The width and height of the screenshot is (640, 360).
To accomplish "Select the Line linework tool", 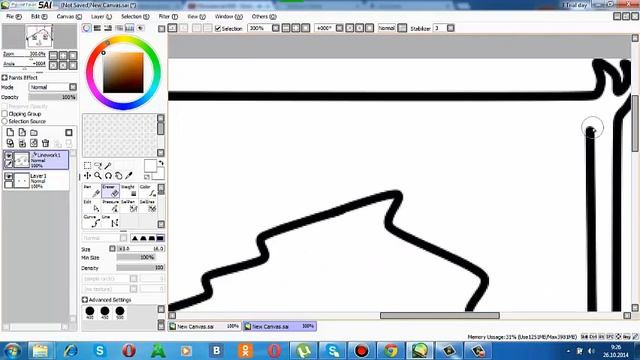I will point(110,221).
